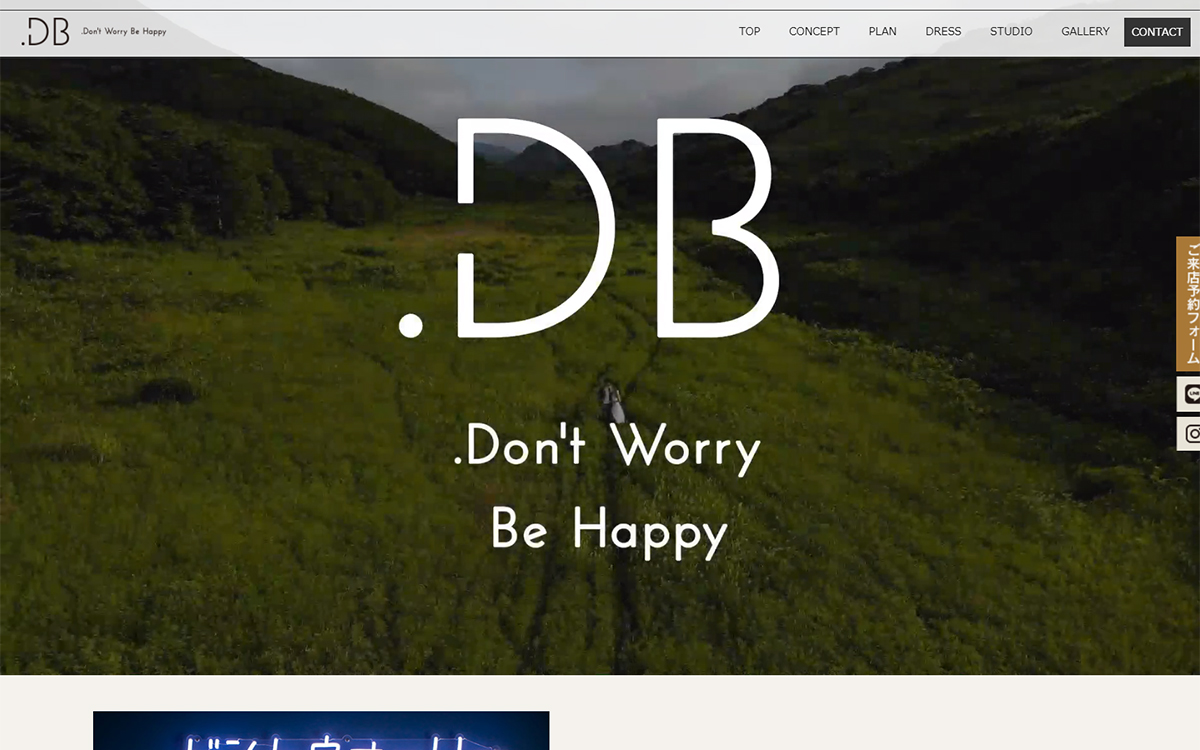The width and height of the screenshot is (1200, 750).
Task: Select PLAN in the navigation bar
Action: click(x=882, y=32)
